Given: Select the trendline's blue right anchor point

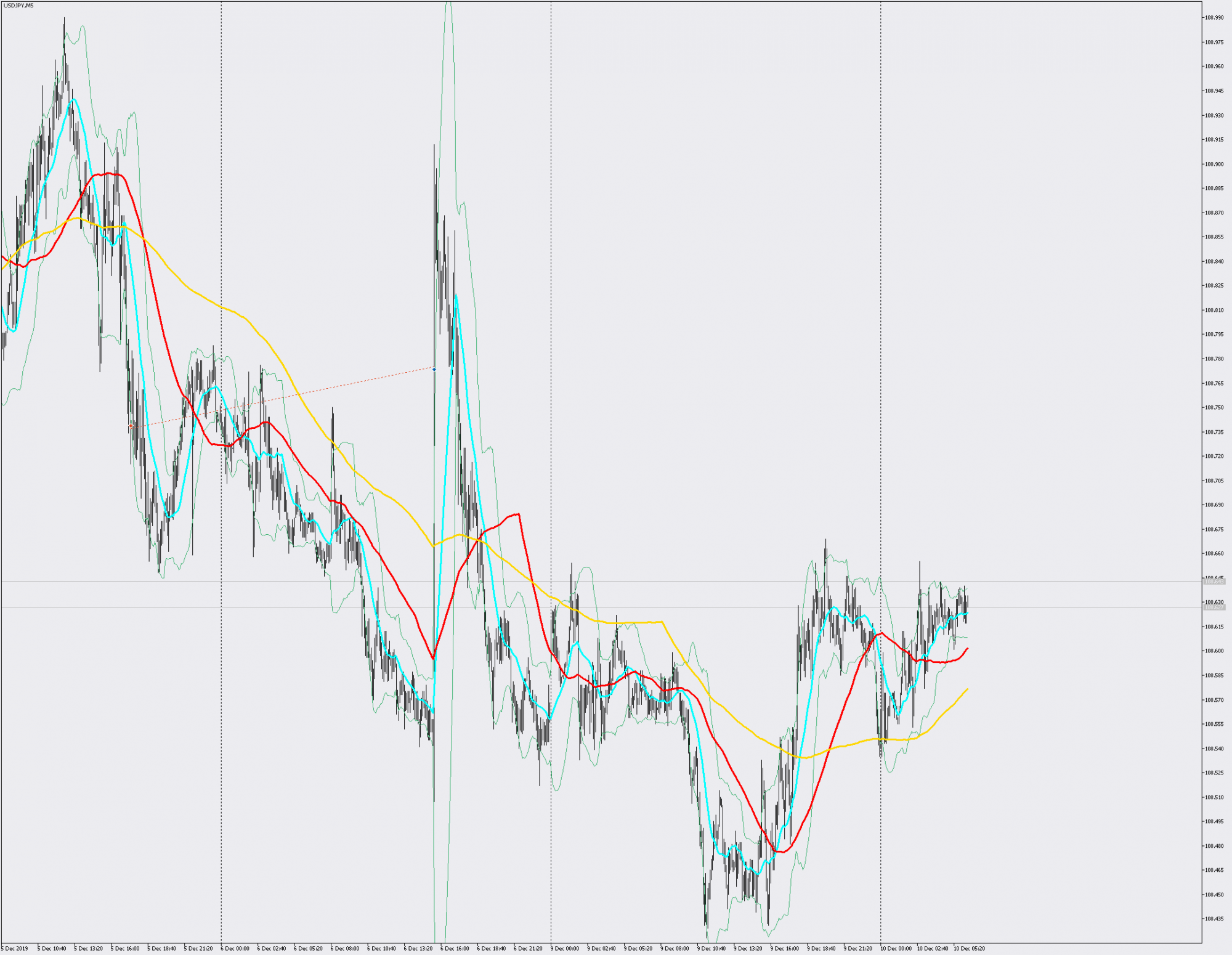Looking at the screenshot, I should pos(434,369).
